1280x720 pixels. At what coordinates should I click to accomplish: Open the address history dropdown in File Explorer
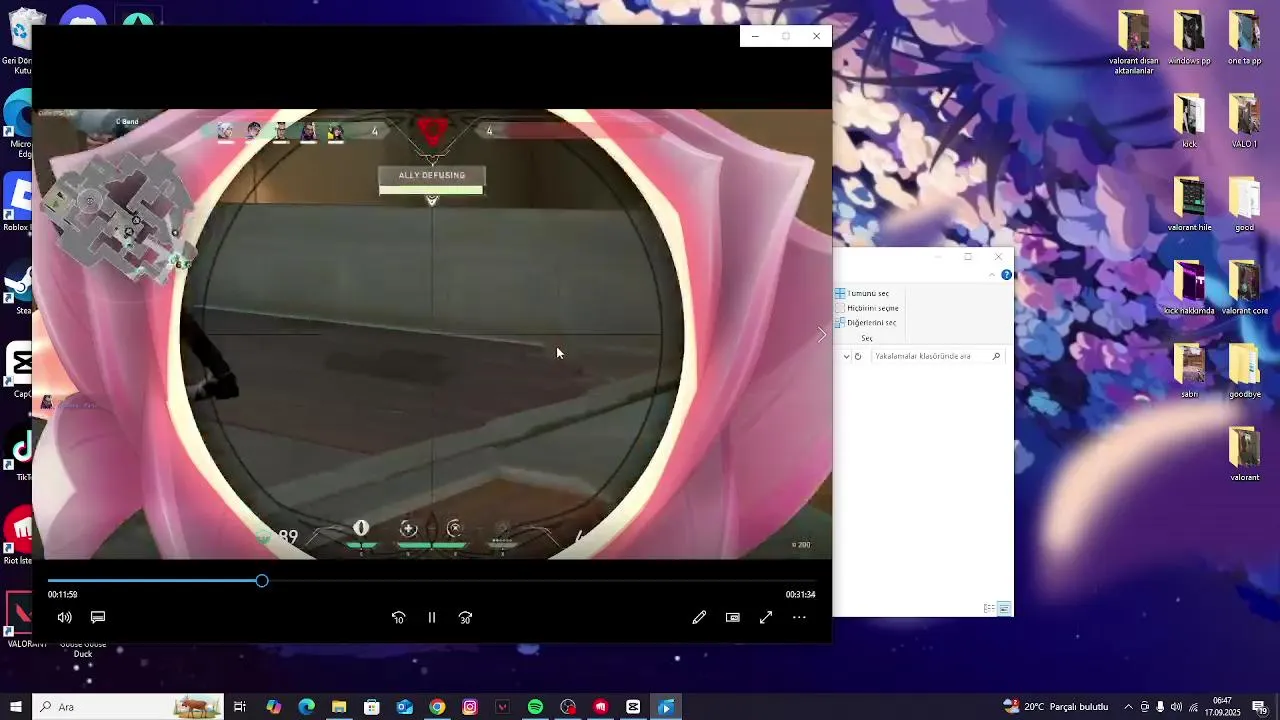[x=846, y=356]
